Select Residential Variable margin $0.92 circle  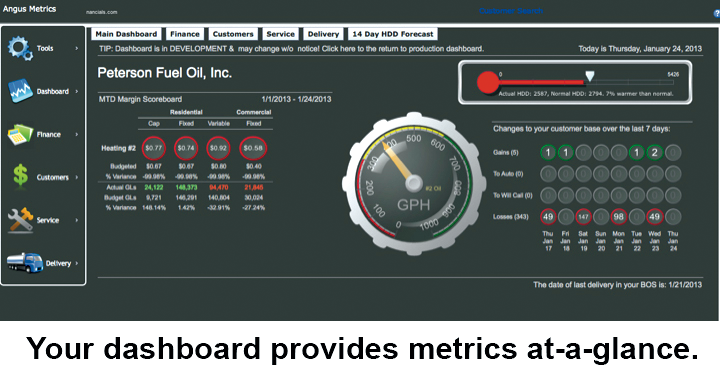[218, 148]
